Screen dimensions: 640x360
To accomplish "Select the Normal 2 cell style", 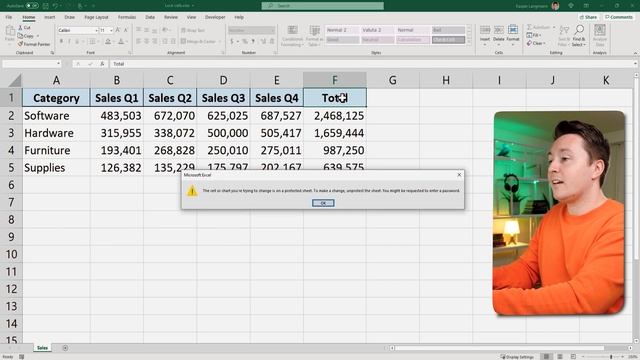I will click(342, 30).
